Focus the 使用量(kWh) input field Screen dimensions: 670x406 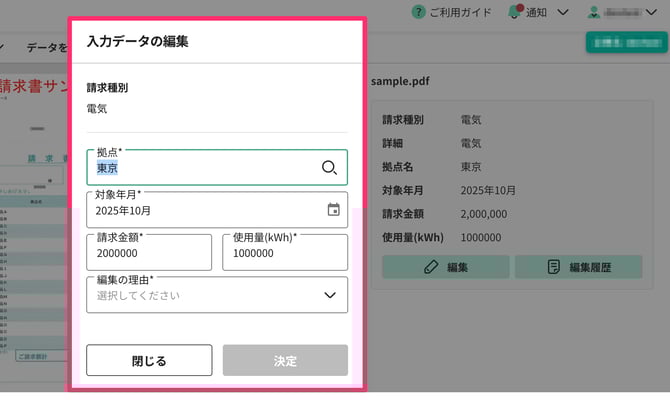click(284, 254)
